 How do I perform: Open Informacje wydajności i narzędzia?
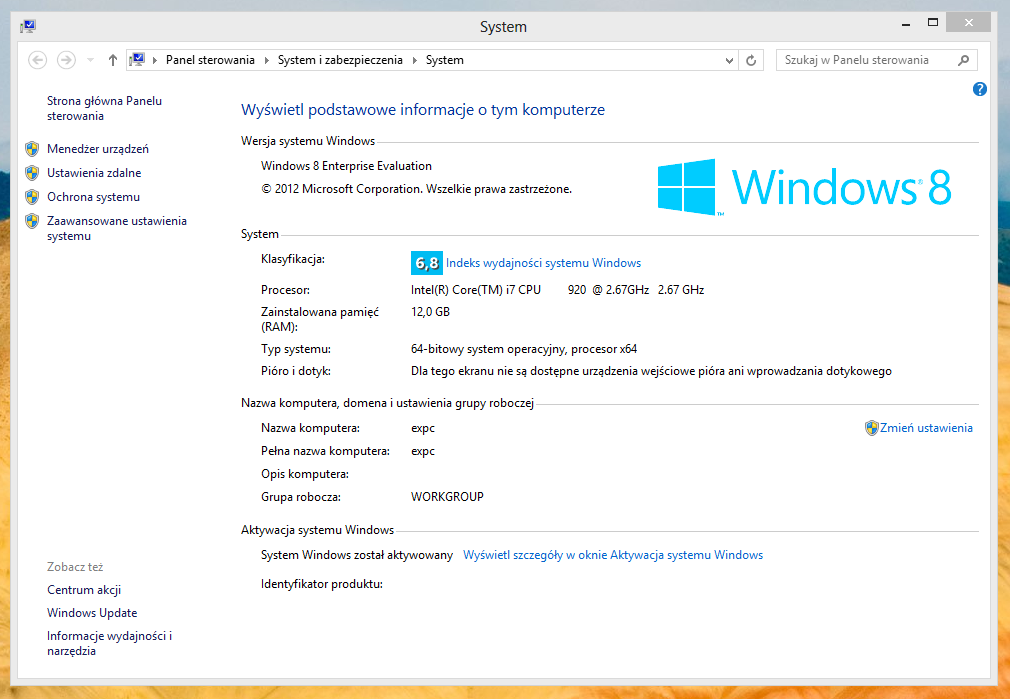[x=110, y=643]
